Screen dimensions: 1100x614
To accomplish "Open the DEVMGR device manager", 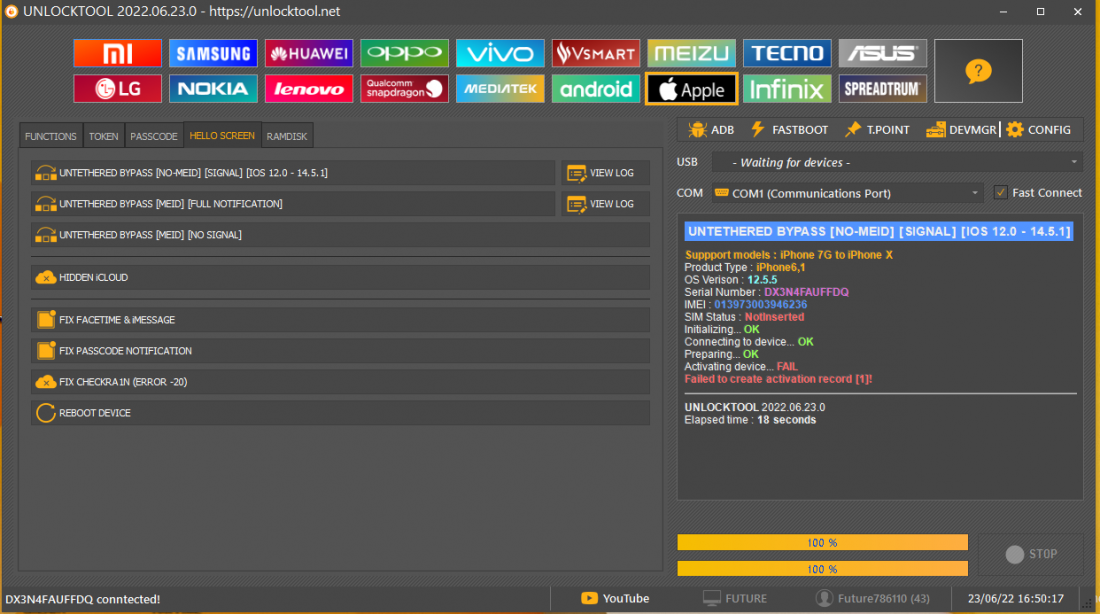I will pyautogui.click(x=961, y=130).
